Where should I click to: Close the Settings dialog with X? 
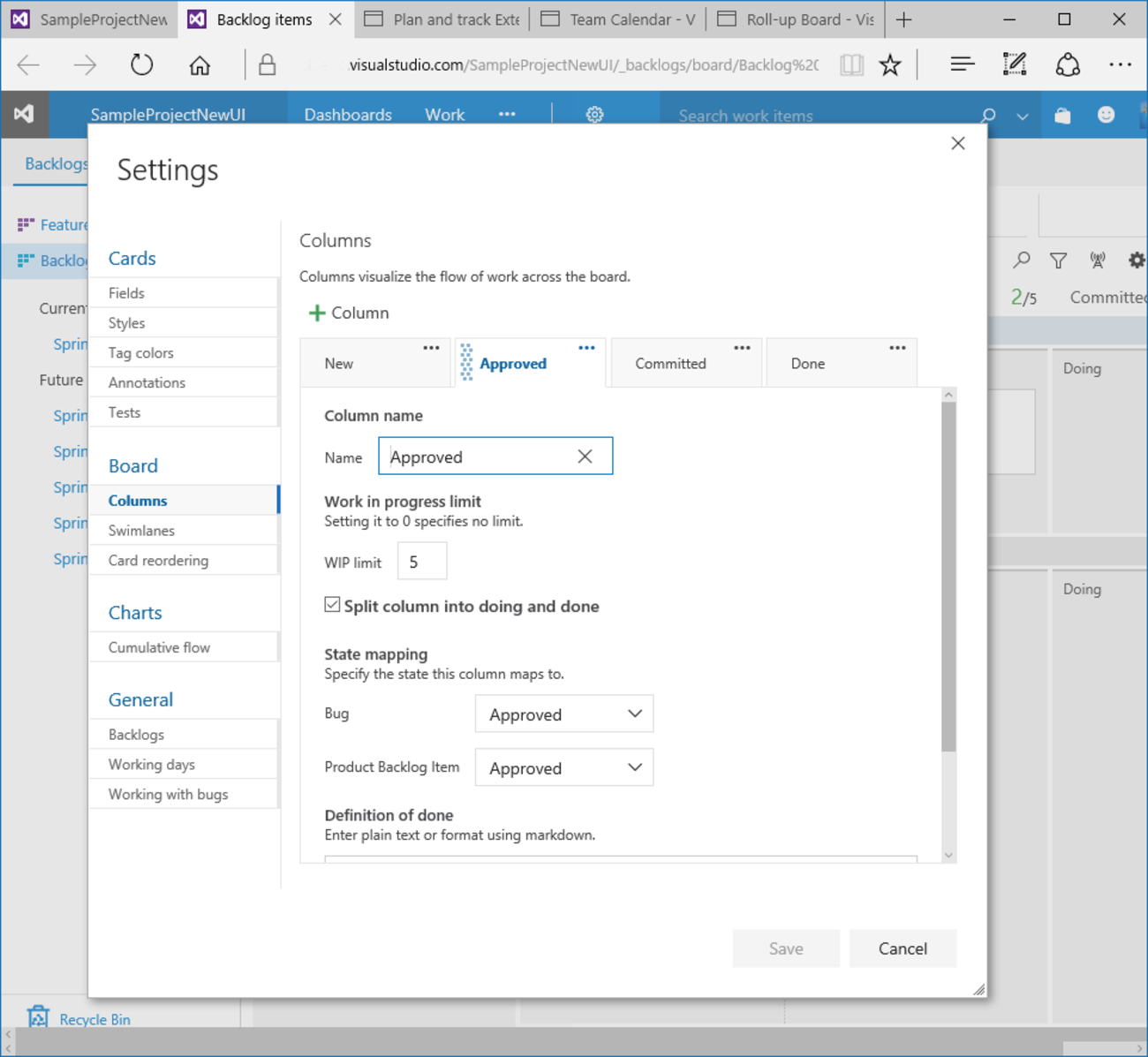[x=958, y=143]
